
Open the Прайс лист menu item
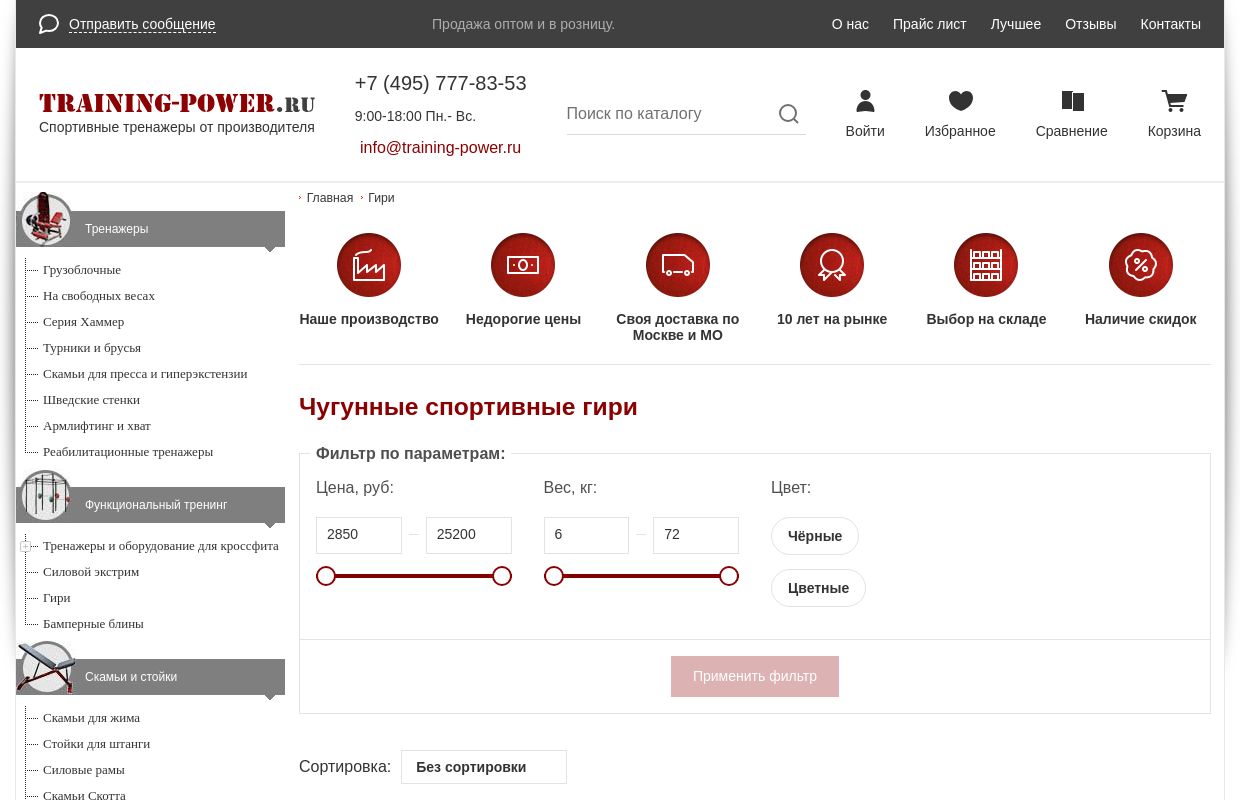pyautogui.click(x=929, y=24)
